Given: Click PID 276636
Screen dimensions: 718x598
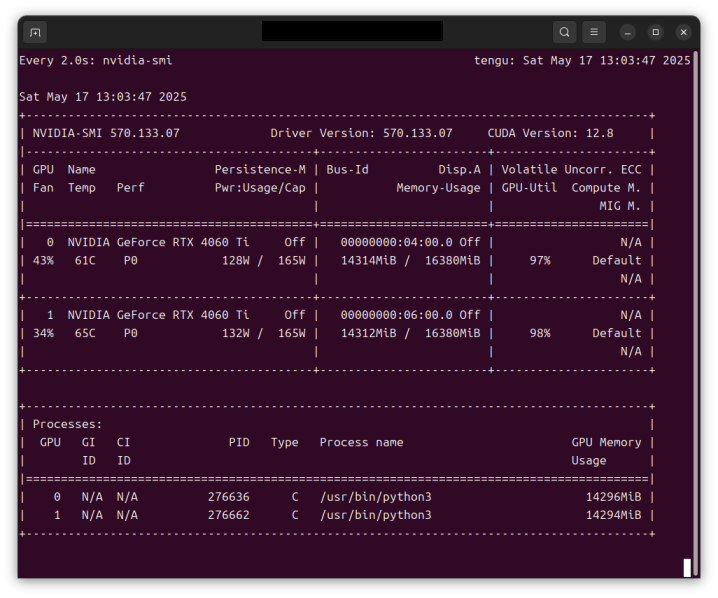Looking at the screenshot, I should click(229, 497).
